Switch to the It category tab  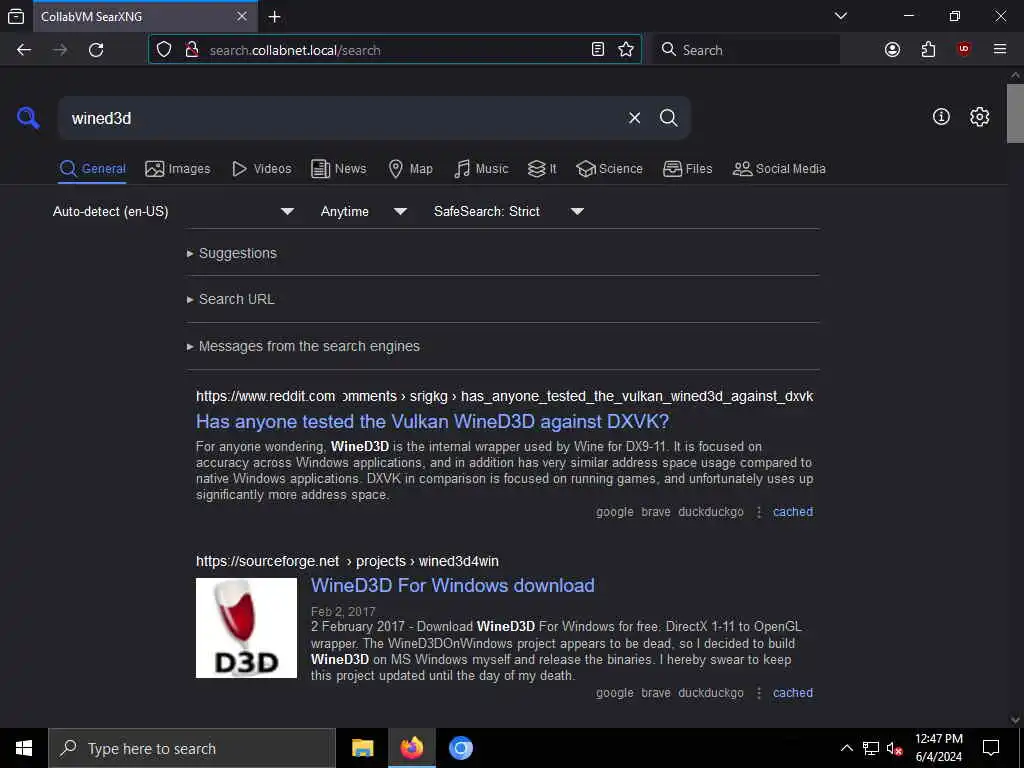click(542, 168)
